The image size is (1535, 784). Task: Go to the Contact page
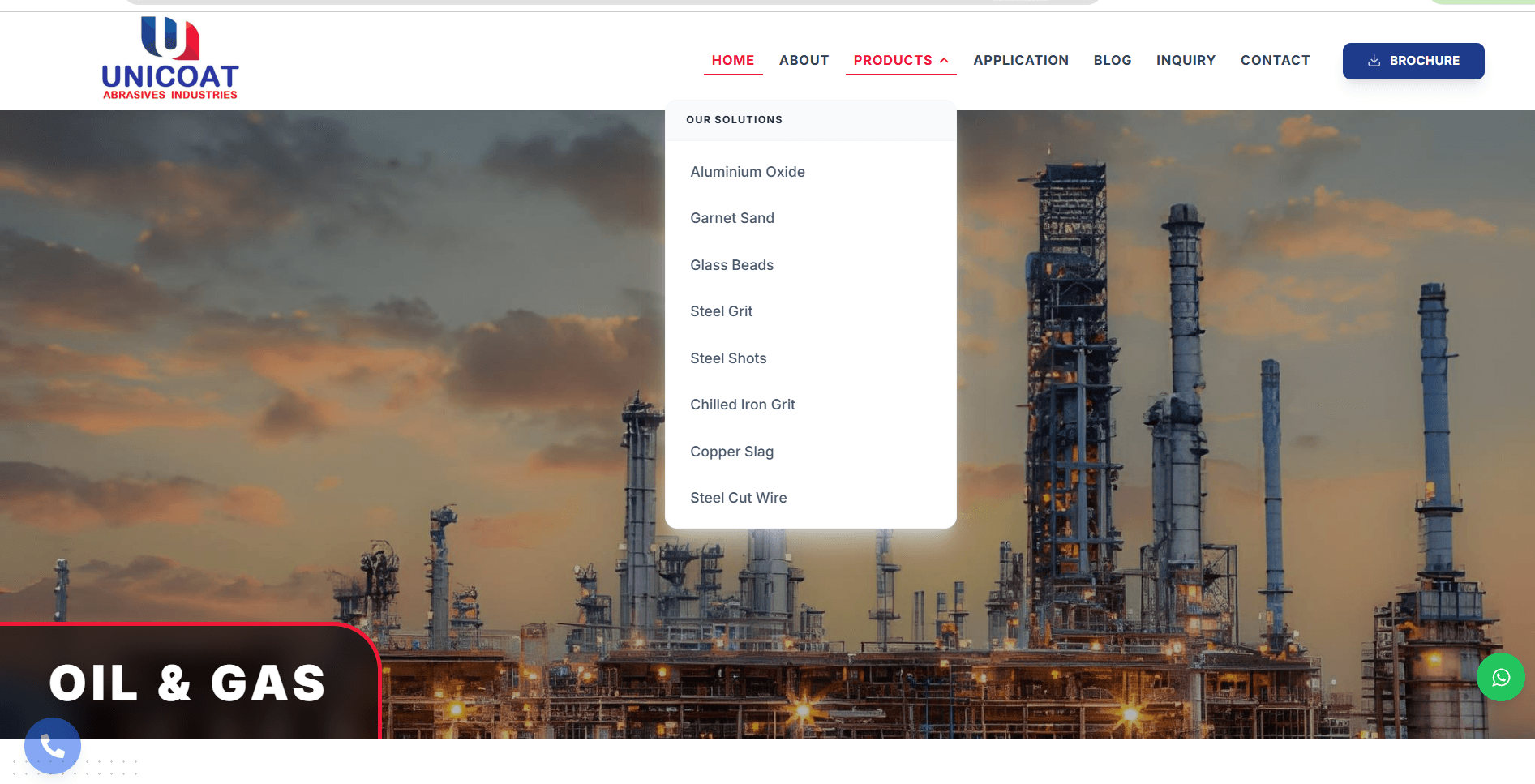pyautogui.click(x=1275, y=61)
